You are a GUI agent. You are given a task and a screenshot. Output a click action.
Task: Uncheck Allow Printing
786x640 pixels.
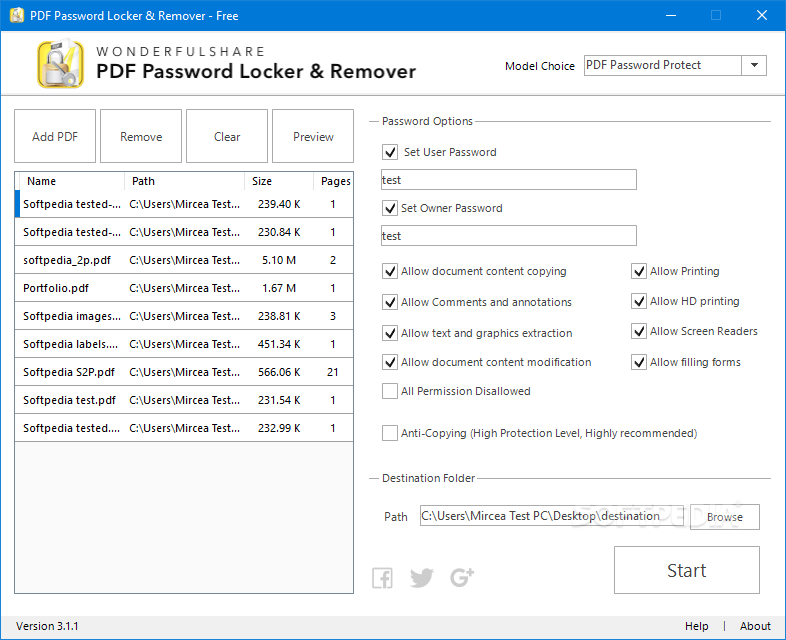[x=639, y=271]
